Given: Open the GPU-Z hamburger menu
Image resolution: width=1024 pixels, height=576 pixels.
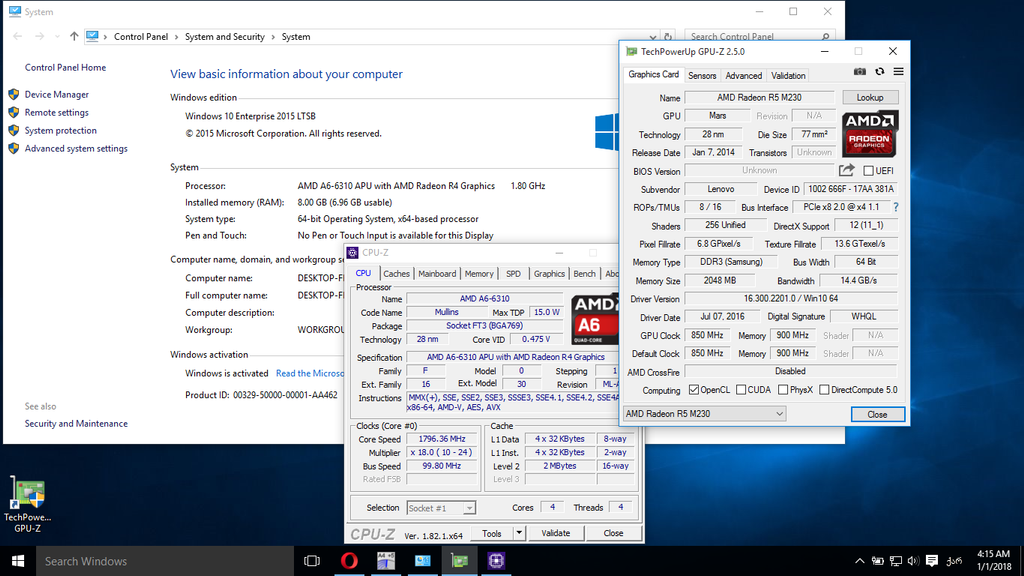Looking at the screenshot, I should click(x=899, y=72).
